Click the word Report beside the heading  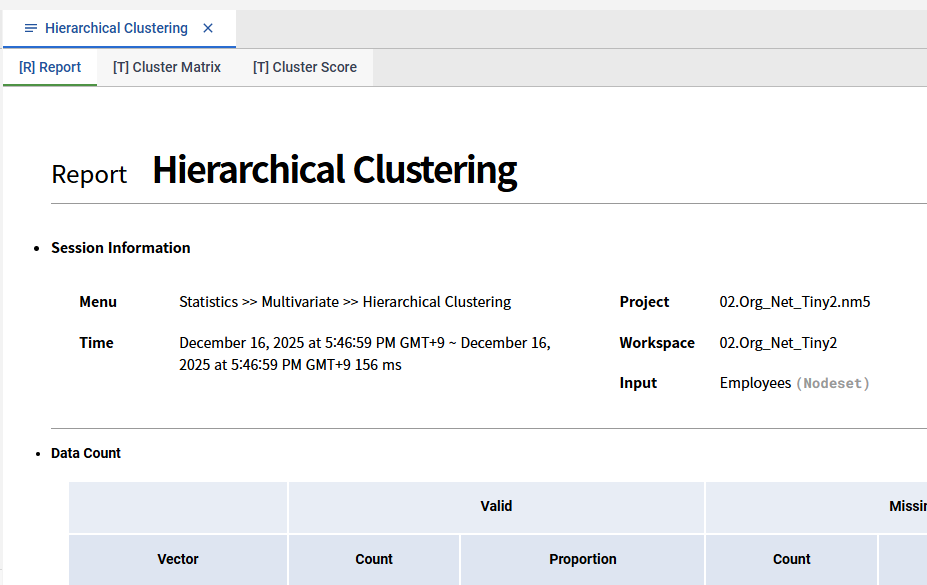click(x=89, y=175)
